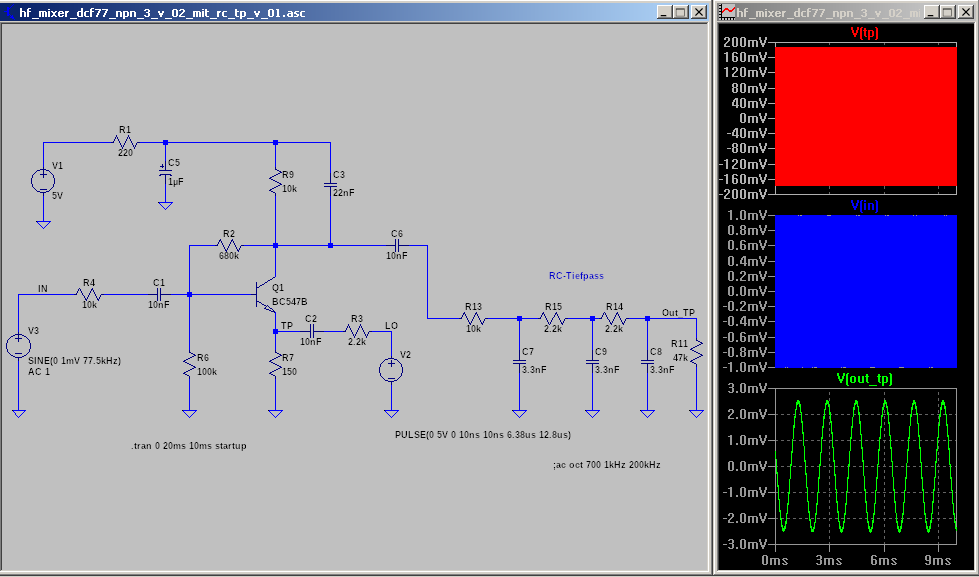Click the V3 sine source symbol
979x577 pixels.
tap(19, 346)
